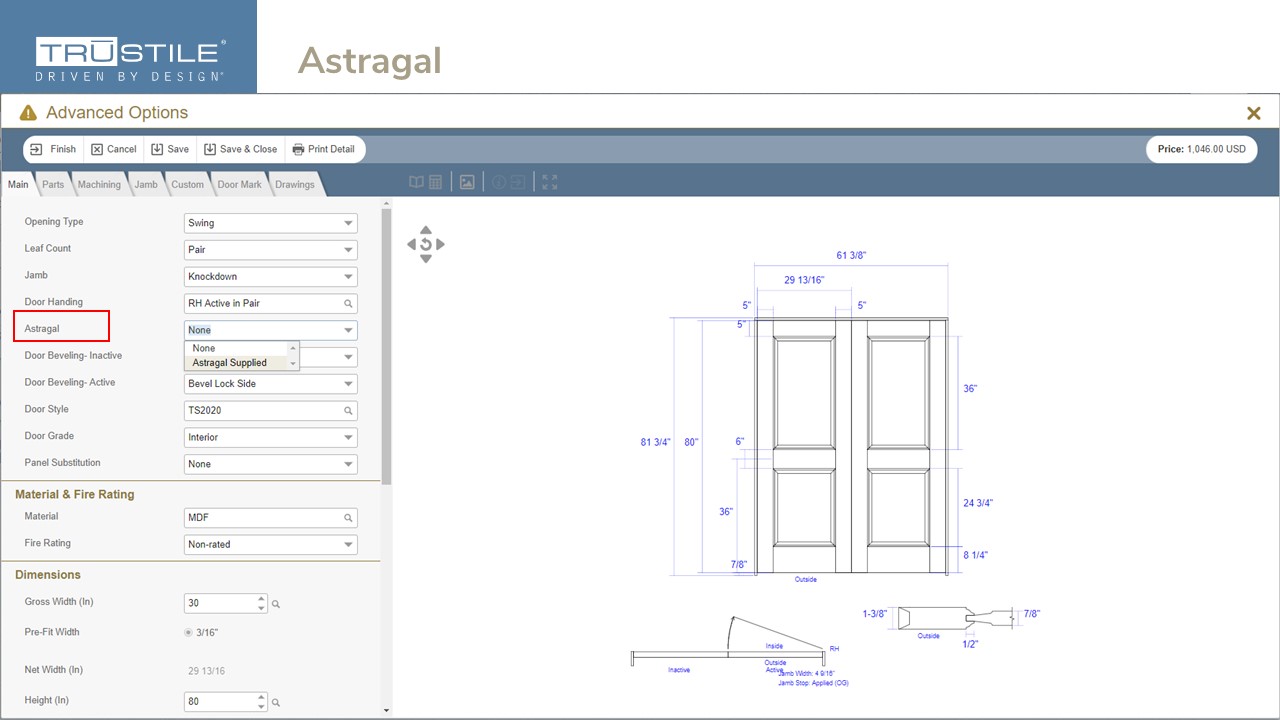Click the Gross Width input field
Screen dimensions: 1280x720
pyautogui.click(x=220, y=603)
